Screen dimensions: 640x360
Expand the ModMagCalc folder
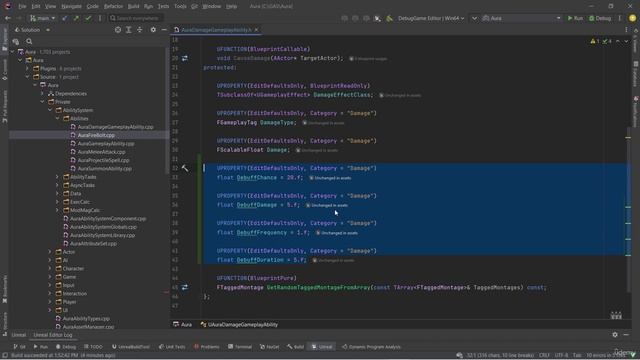tap(58, 210)
